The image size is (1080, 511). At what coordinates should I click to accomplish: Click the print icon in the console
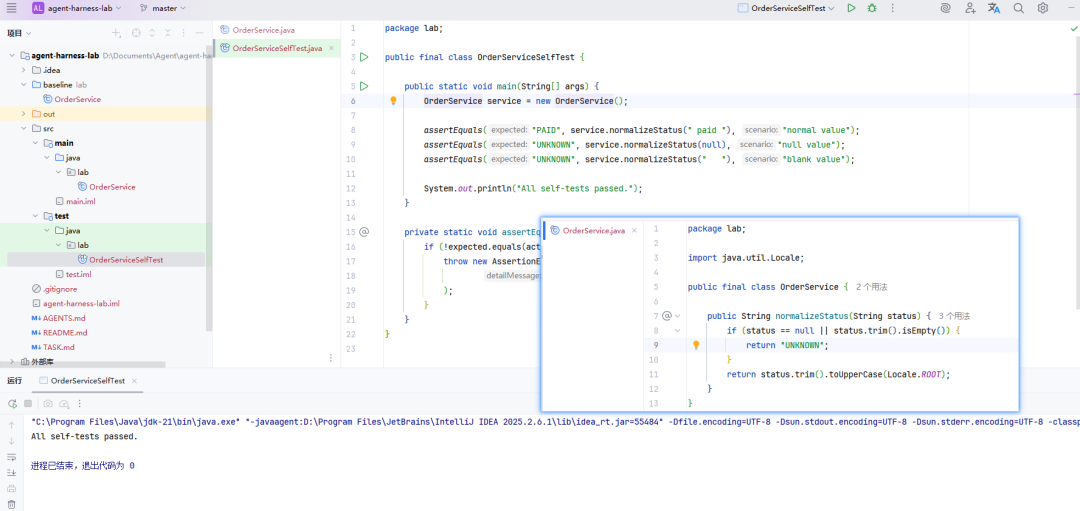pos(11,489)
